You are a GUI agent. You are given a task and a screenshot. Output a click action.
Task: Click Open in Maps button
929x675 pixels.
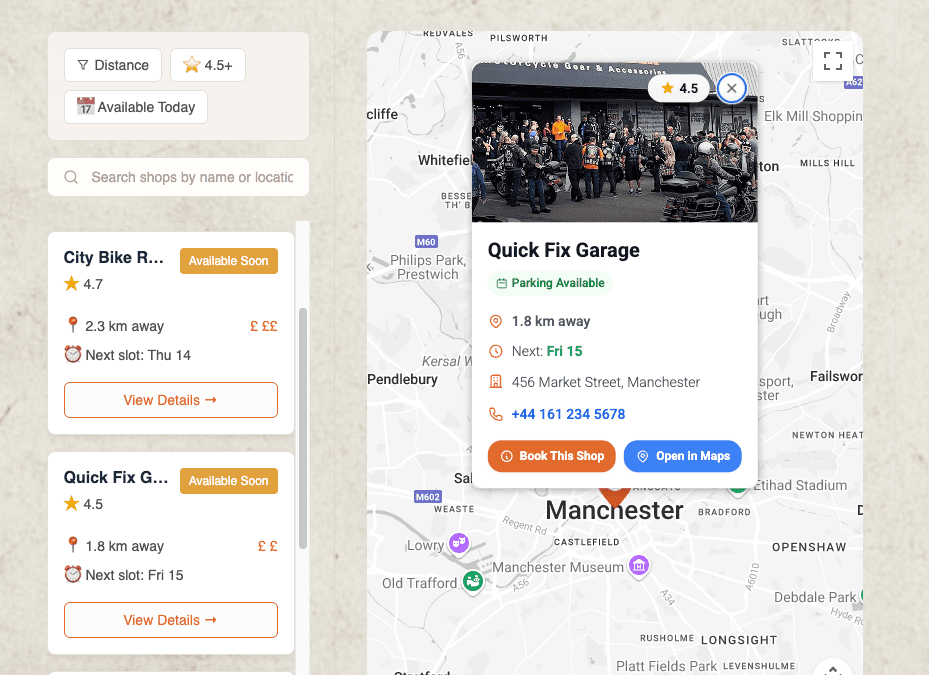pos(683,456)
